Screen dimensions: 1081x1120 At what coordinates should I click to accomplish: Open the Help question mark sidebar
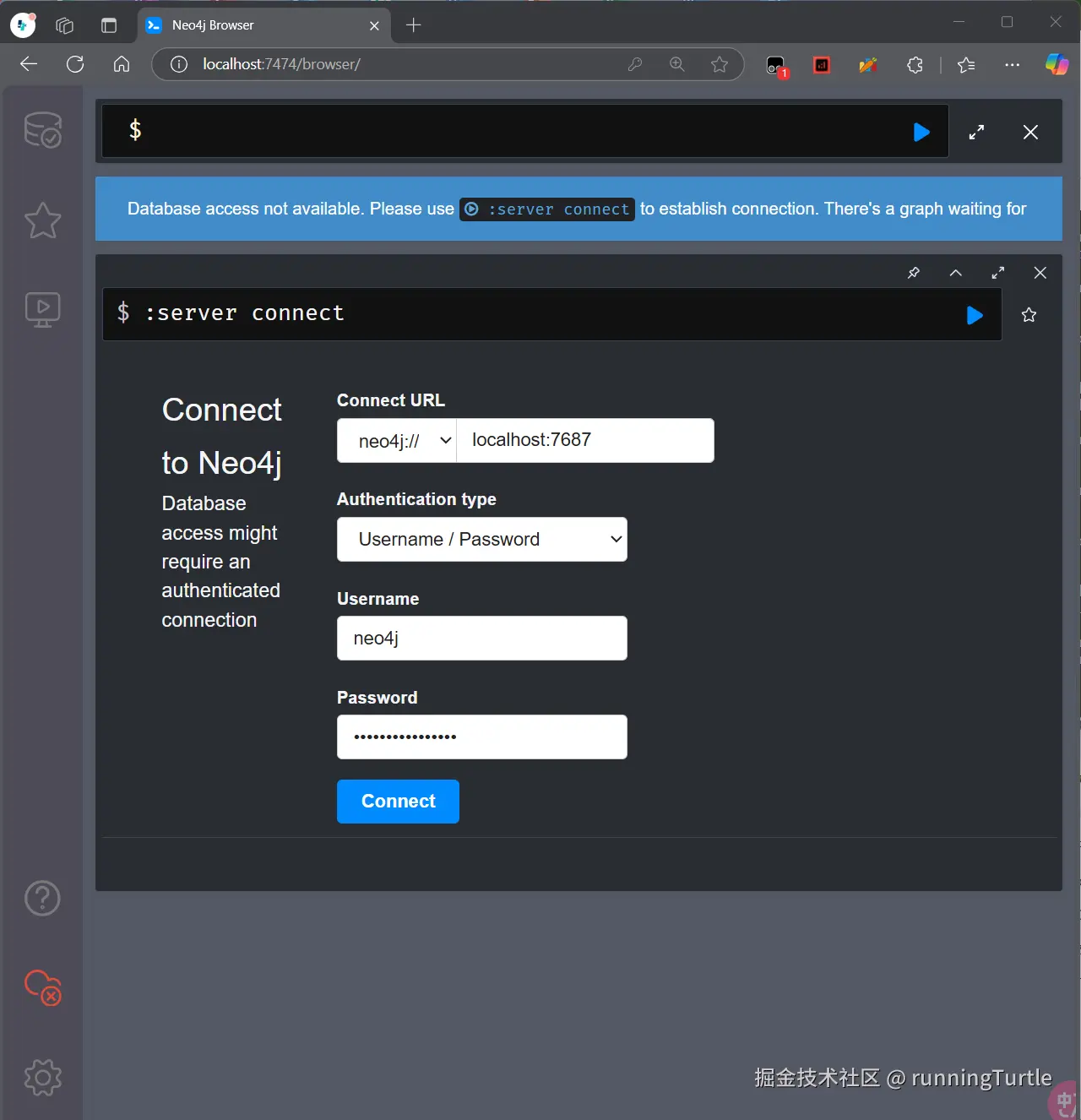click(x=42, y=898)
